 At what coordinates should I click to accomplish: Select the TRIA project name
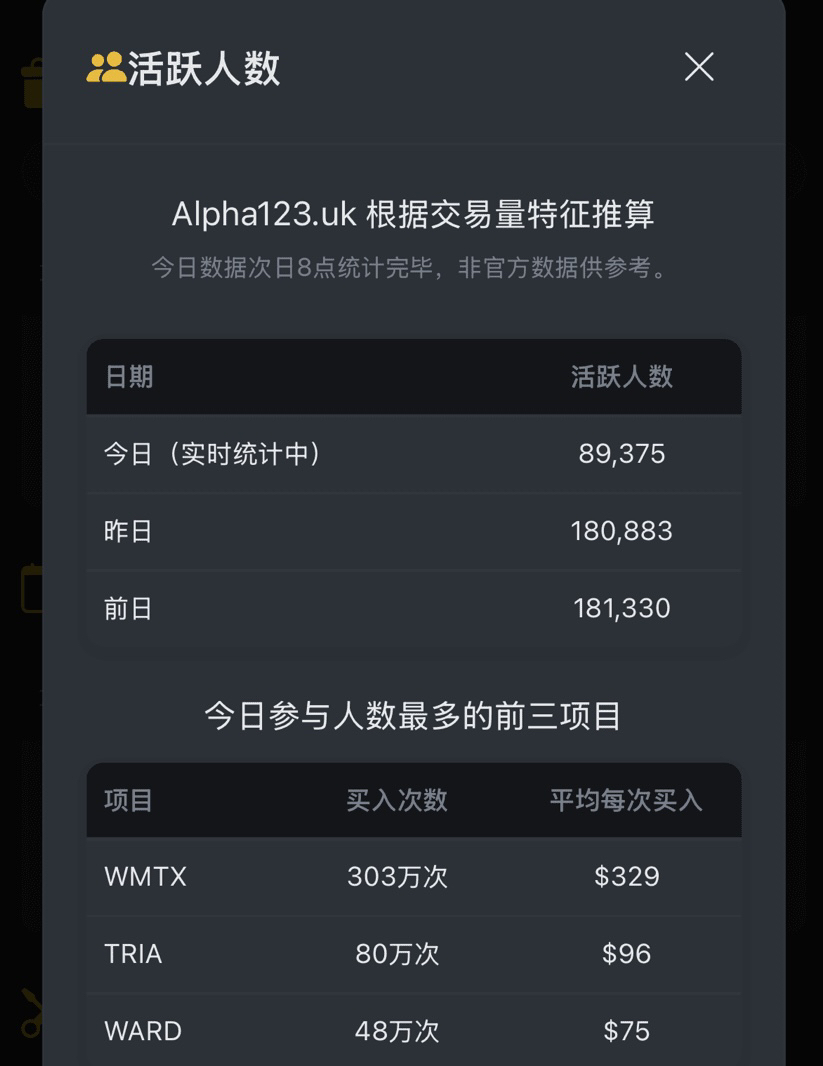[133, 954]
